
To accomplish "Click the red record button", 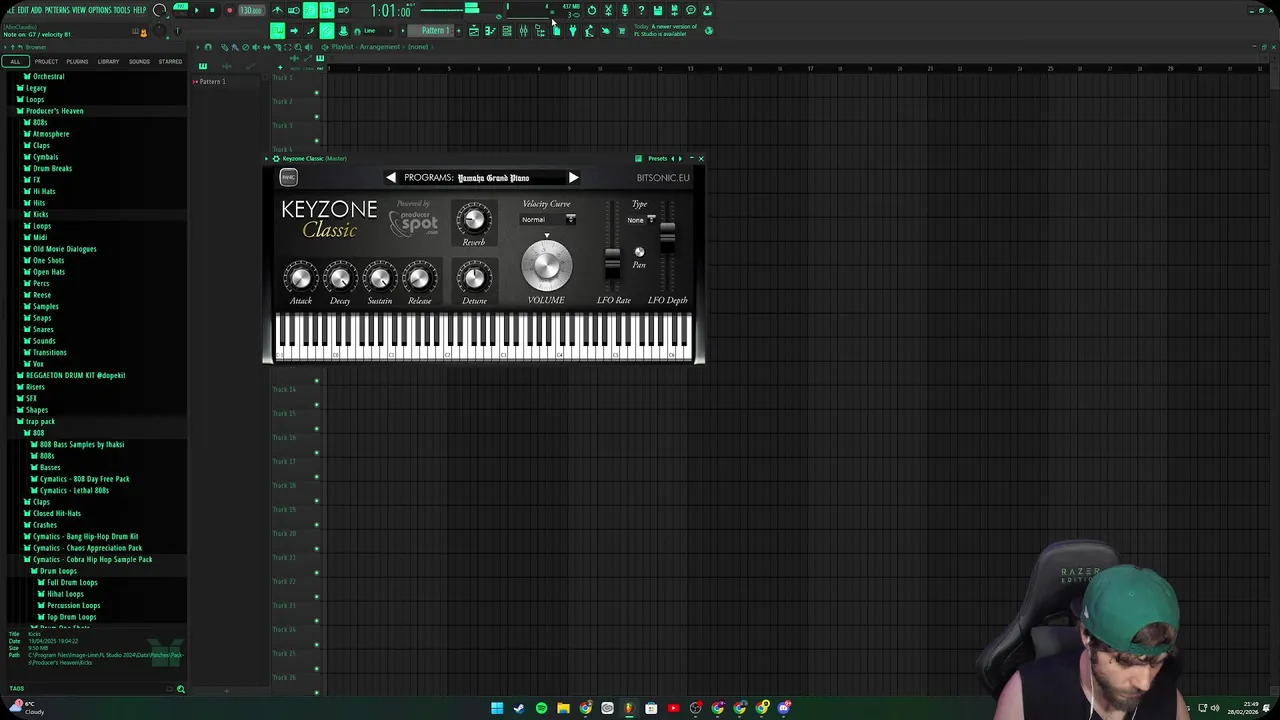I will [230, 10].
